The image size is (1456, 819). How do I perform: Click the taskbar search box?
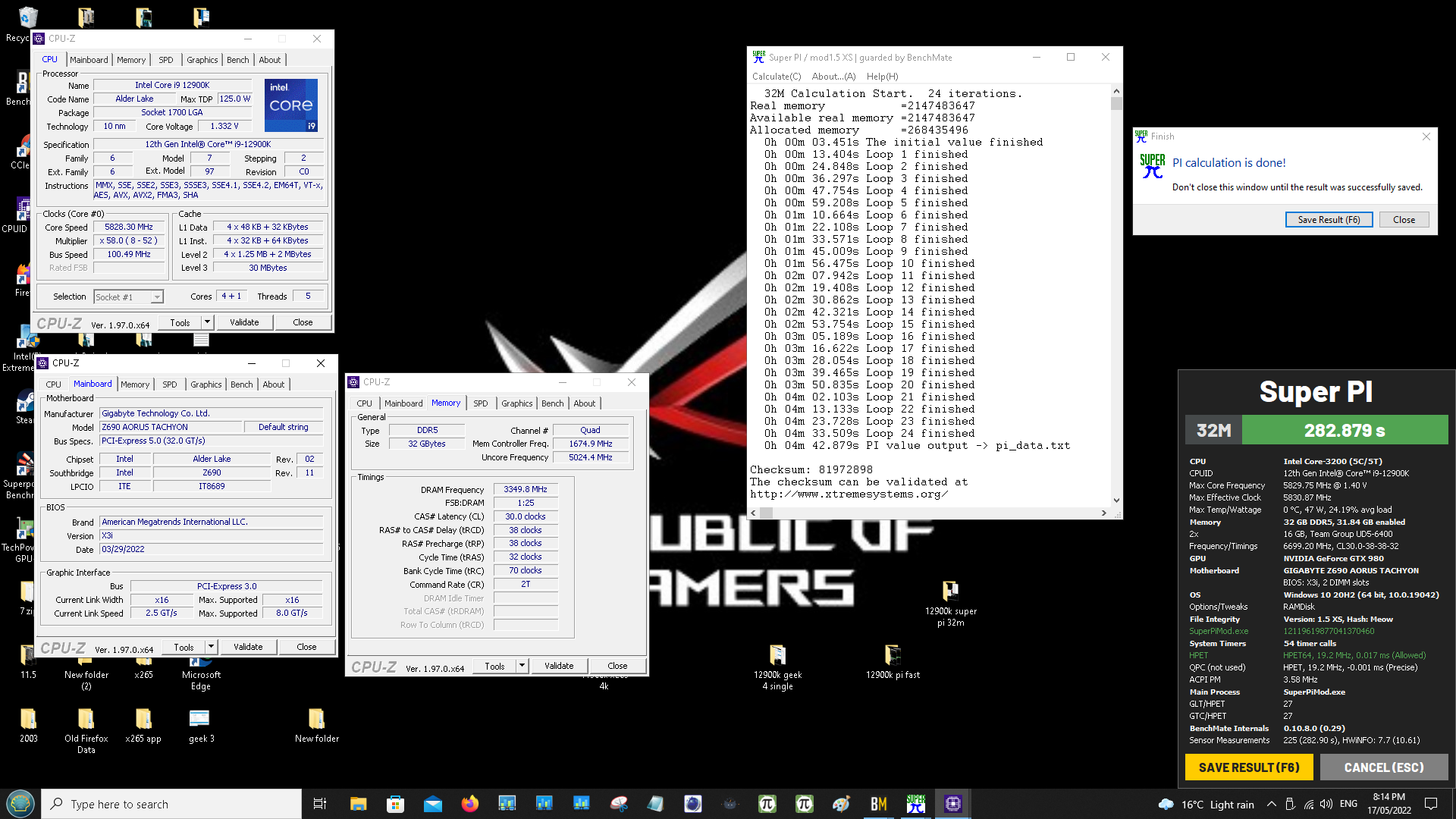[x=171, y=804]
